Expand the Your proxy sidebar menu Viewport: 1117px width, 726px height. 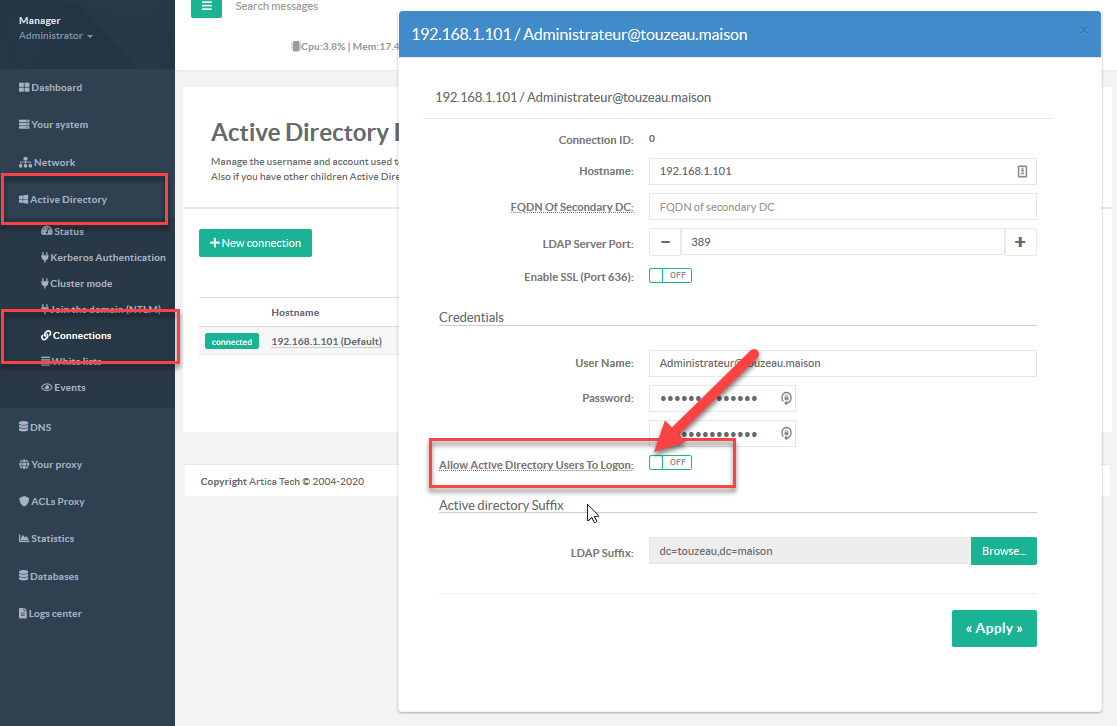(x=56, y=465)
